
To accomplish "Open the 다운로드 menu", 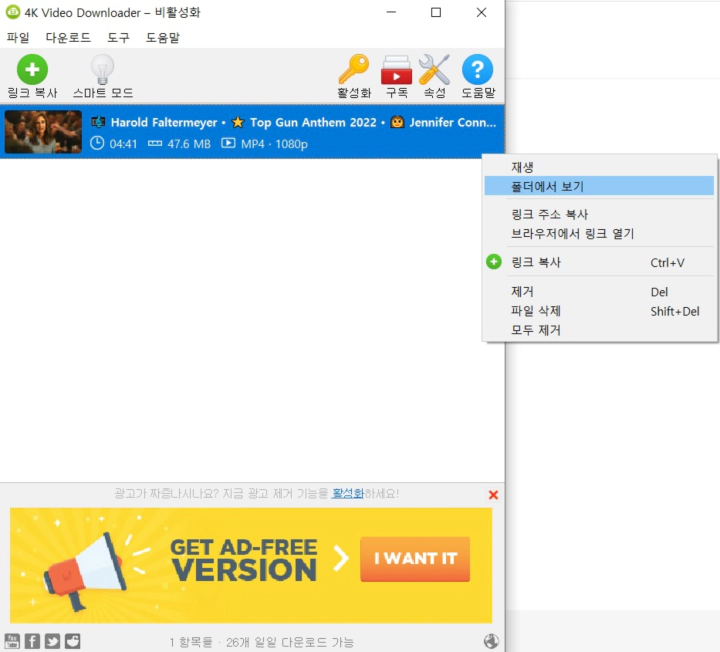I will point(68,38).
